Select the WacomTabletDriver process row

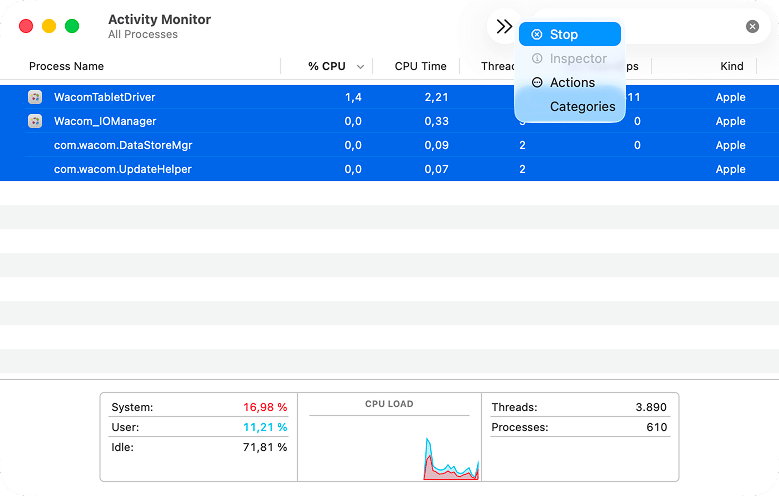pos(390,97)
